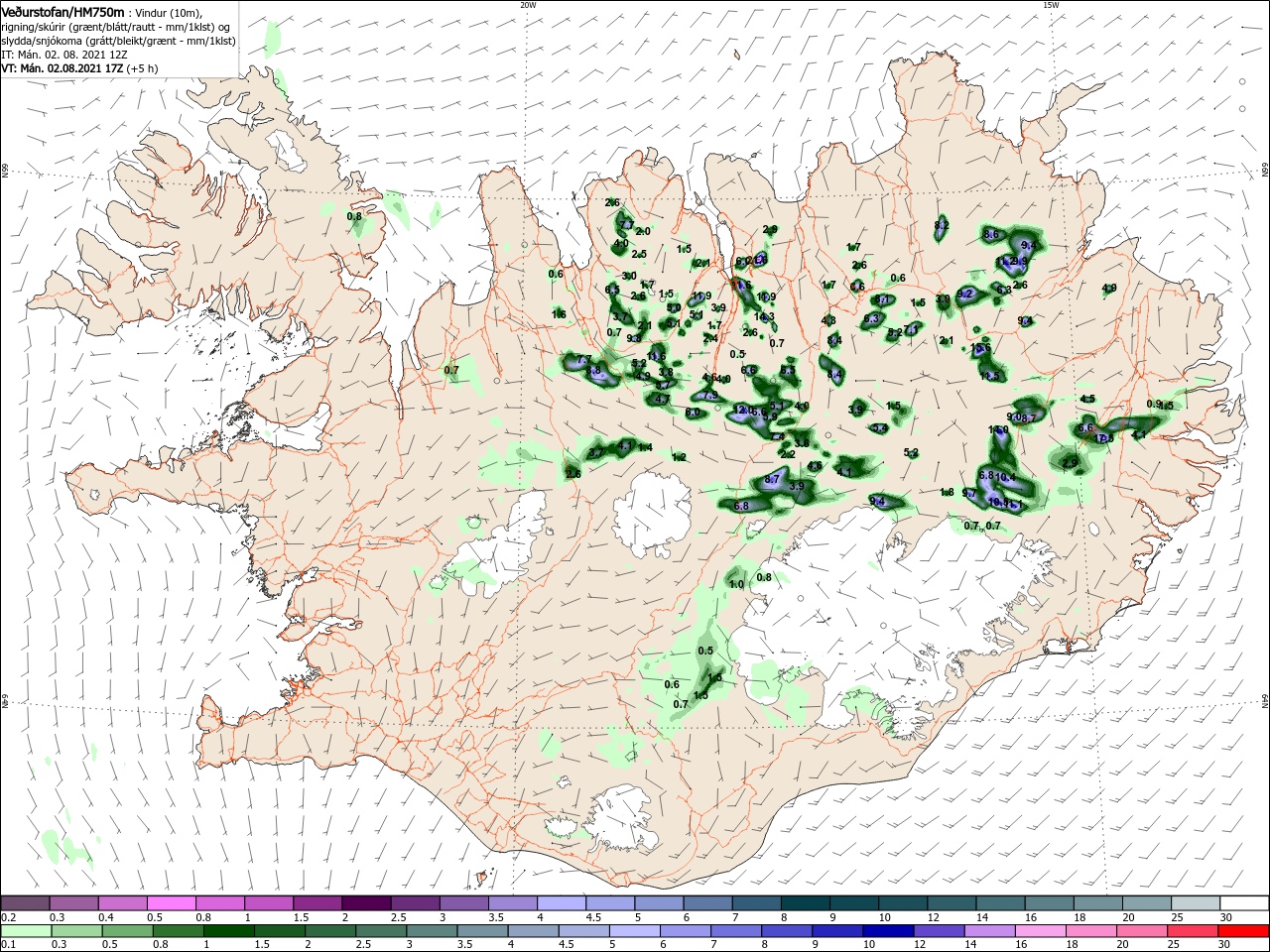Screen dimensions: 1270x952
Task: Click the lavender swatch between 4 and 4.5, upper legend row
Action: (x=560, y=902)
